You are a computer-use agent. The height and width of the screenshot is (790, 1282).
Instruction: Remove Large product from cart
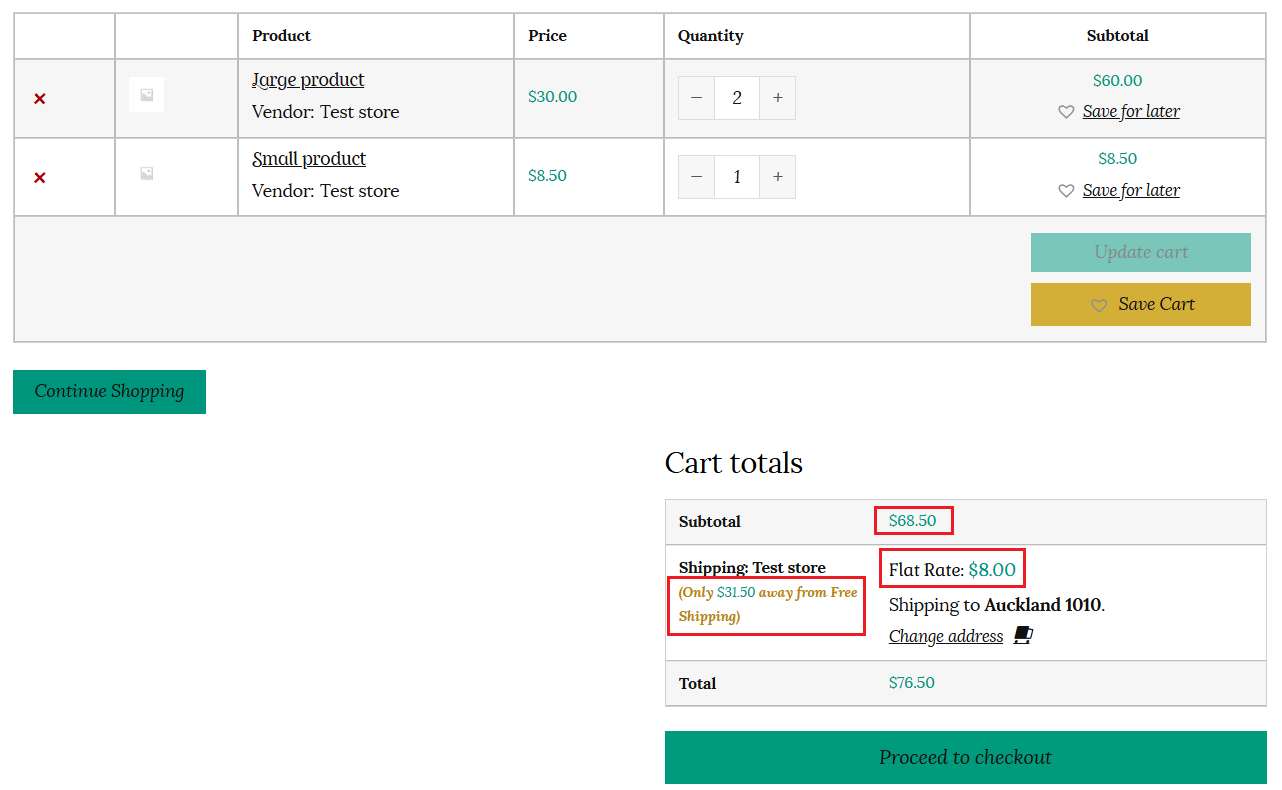40,99
